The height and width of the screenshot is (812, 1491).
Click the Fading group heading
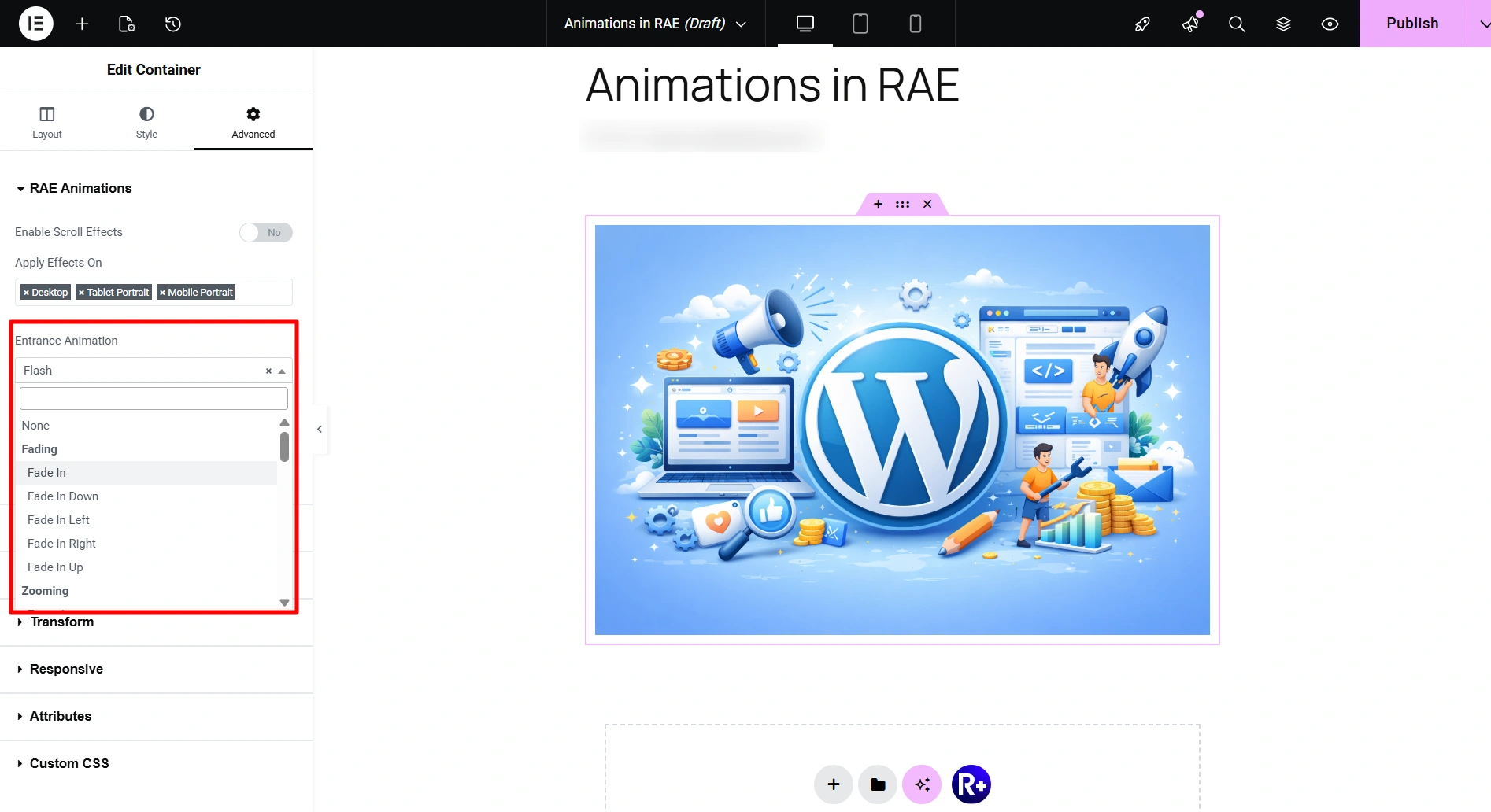(x=39, y=449)
